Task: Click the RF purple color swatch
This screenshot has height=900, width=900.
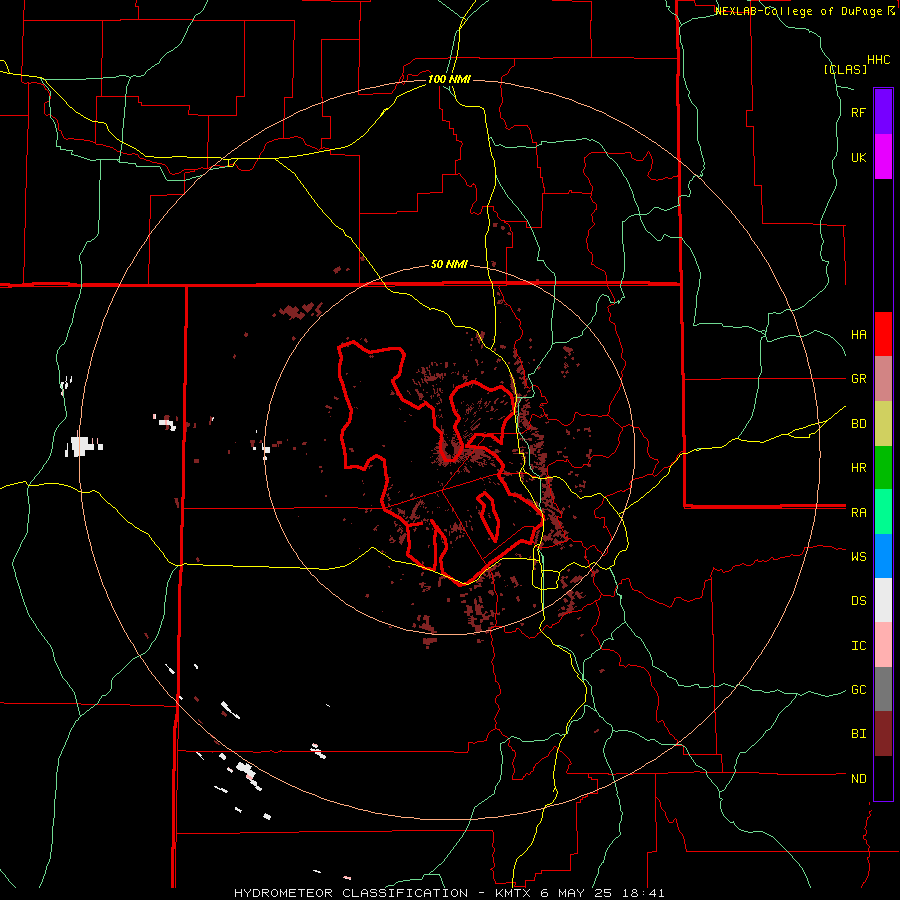Action: [883, 112]
